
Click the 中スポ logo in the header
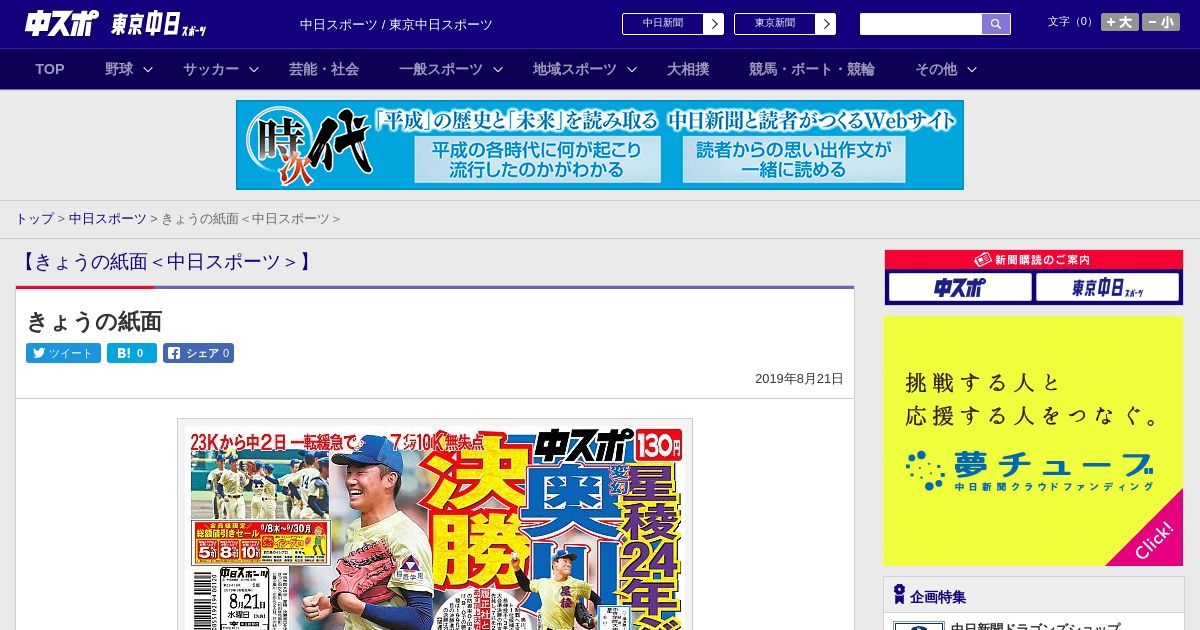coord(62,23)
